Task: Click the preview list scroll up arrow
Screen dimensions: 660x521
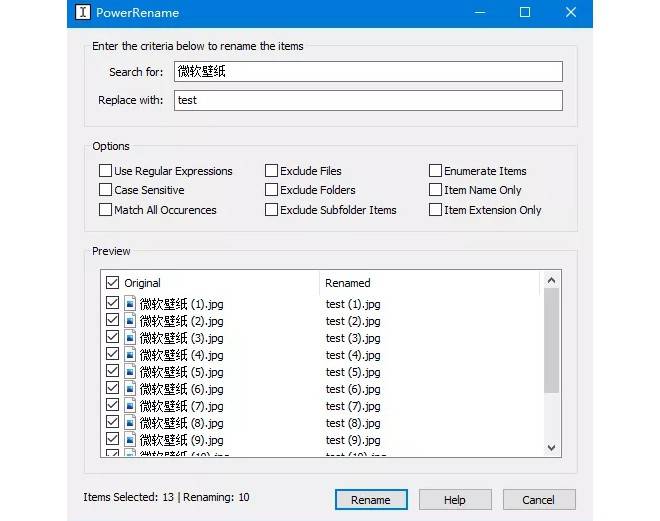Action: [x=551, y=280]
